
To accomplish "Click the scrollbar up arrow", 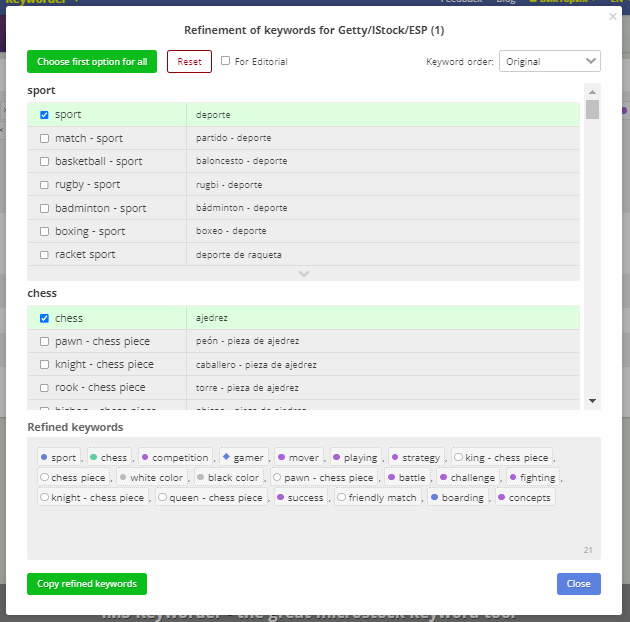I will tap(592, 92).
